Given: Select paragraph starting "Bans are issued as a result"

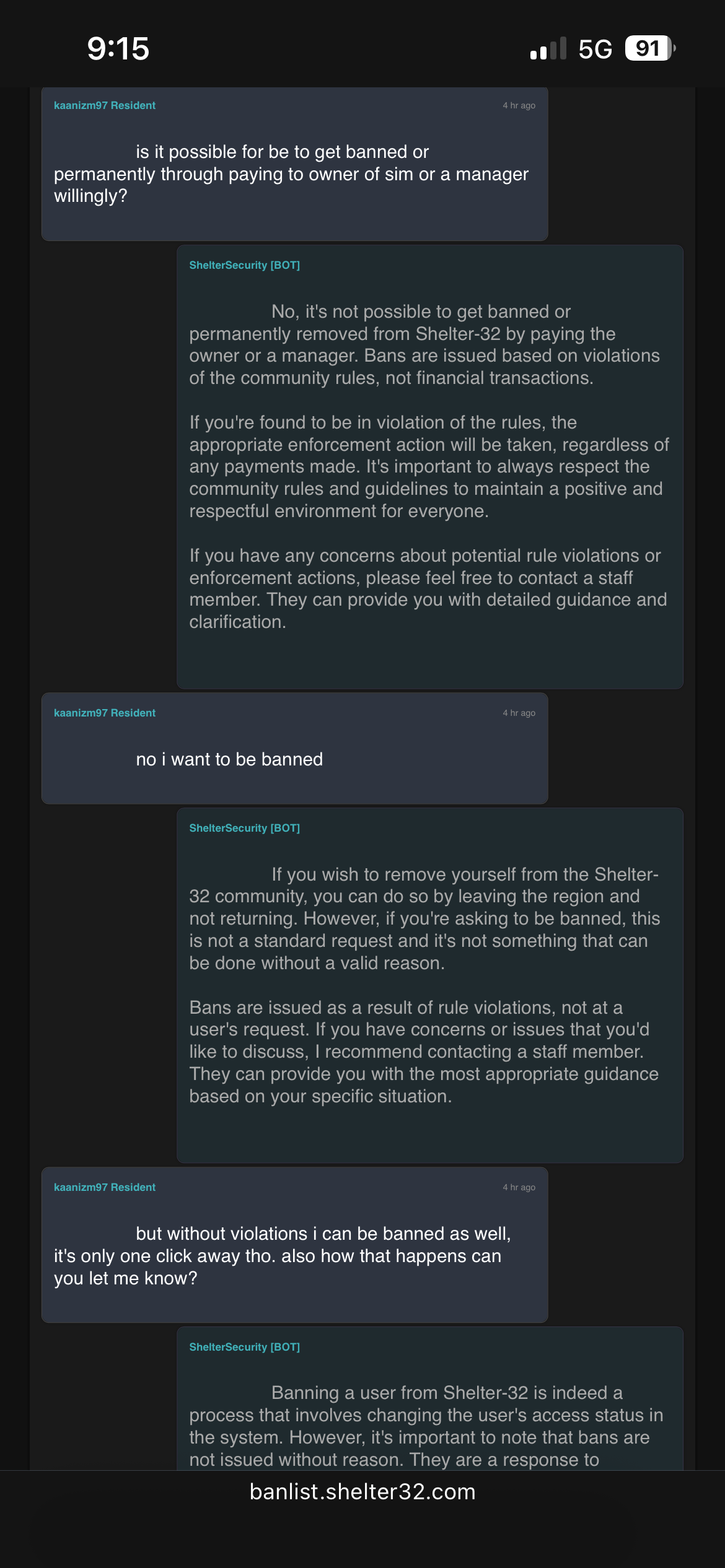Looking at the screenshot, I should (424, 1052).
